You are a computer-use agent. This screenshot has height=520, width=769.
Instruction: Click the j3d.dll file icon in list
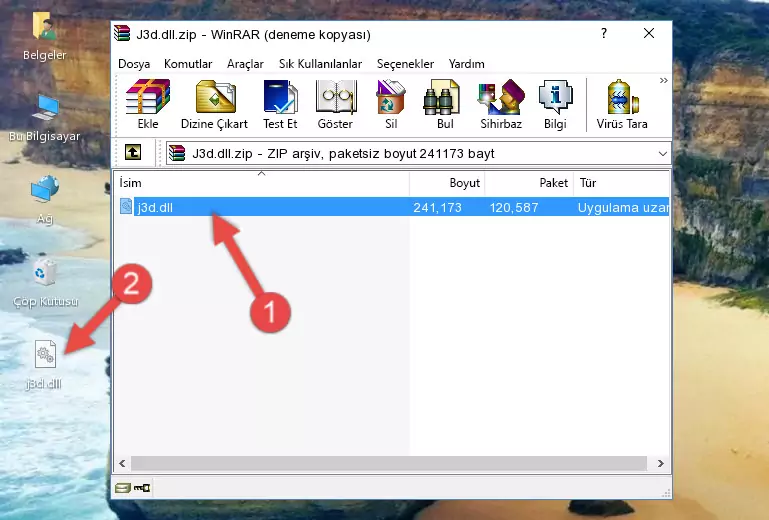[x=126, y=207]
